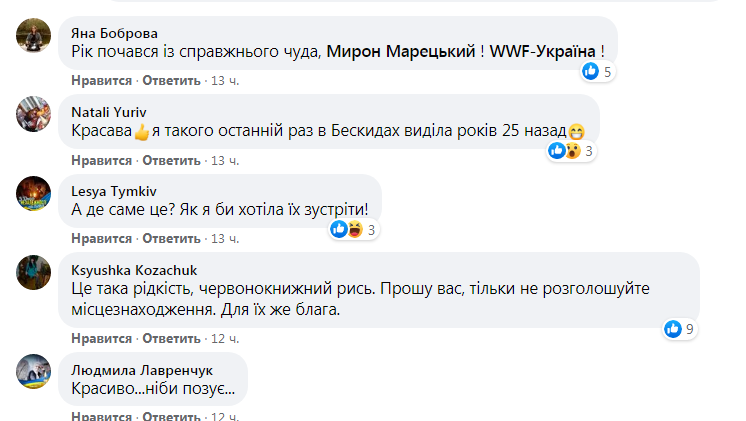Click Людмила Лавренчук's avatar image

click(33, 370)
